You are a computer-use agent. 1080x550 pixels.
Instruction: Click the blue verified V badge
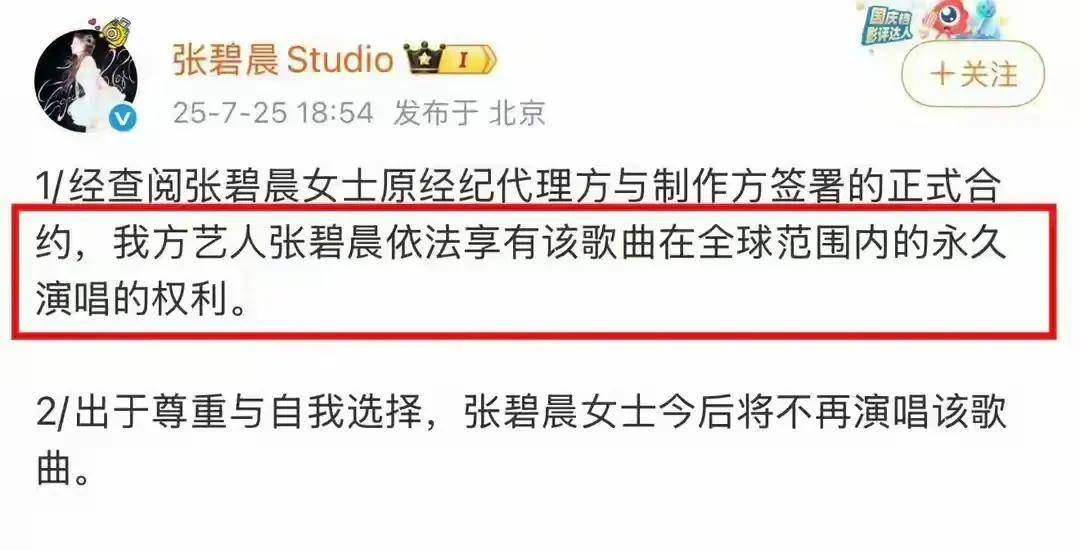123,119
